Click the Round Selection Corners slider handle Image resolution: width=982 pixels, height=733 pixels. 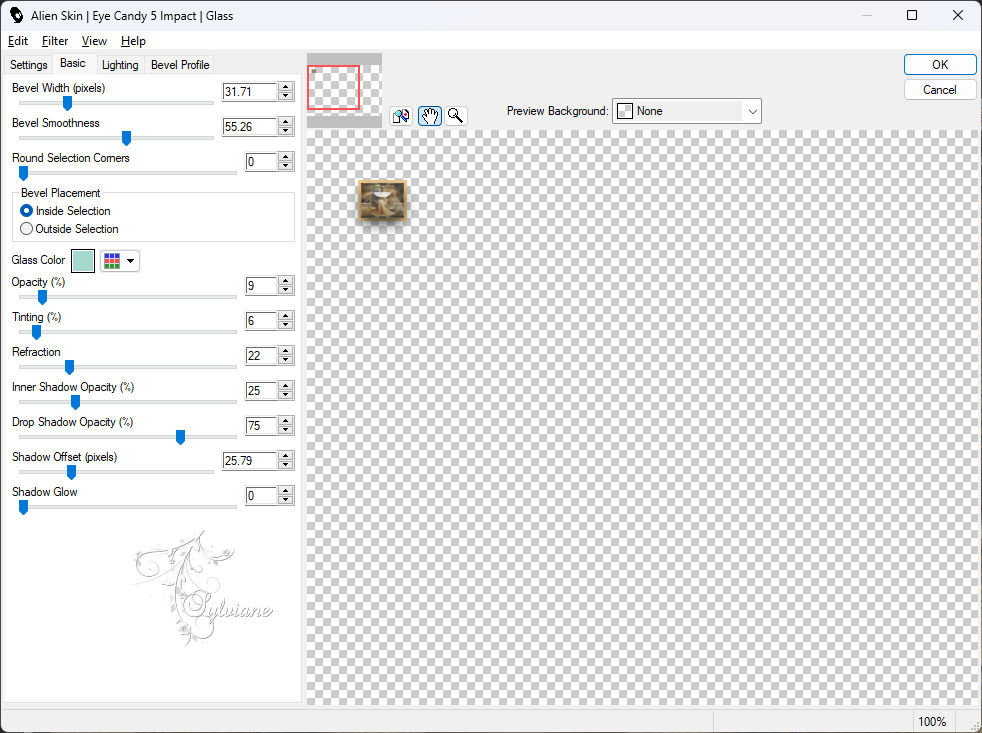pos(23,173)
